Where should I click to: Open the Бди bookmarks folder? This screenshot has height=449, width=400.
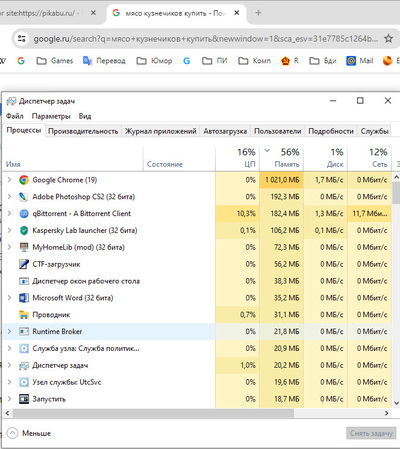click(323, 61)
